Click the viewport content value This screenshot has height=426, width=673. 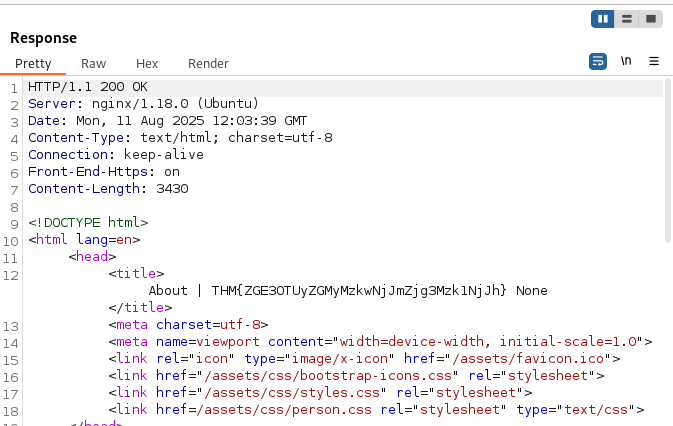(x=487, y=342)
